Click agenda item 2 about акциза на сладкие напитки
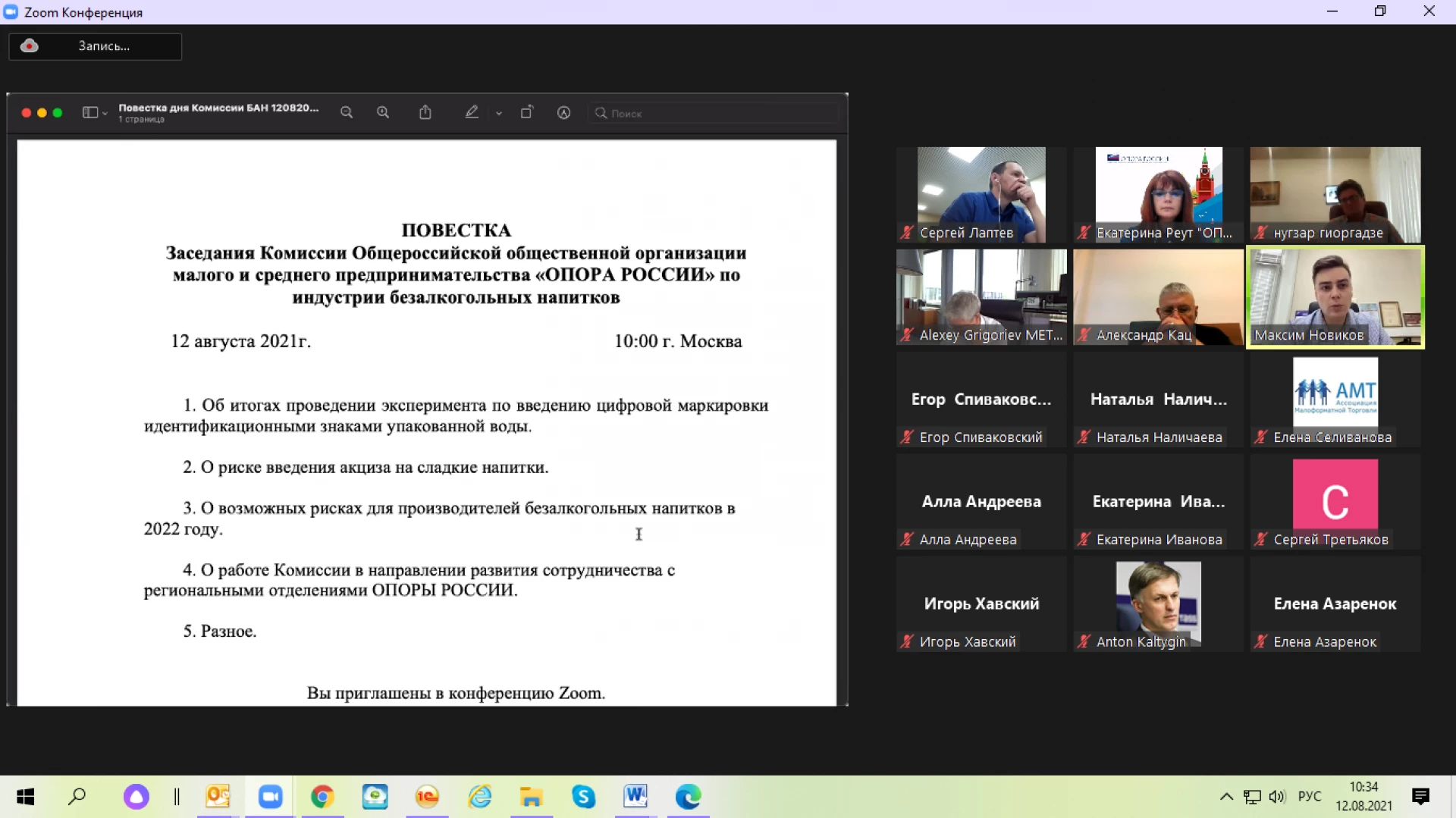The image size is (1456, 818). [366, 468]
